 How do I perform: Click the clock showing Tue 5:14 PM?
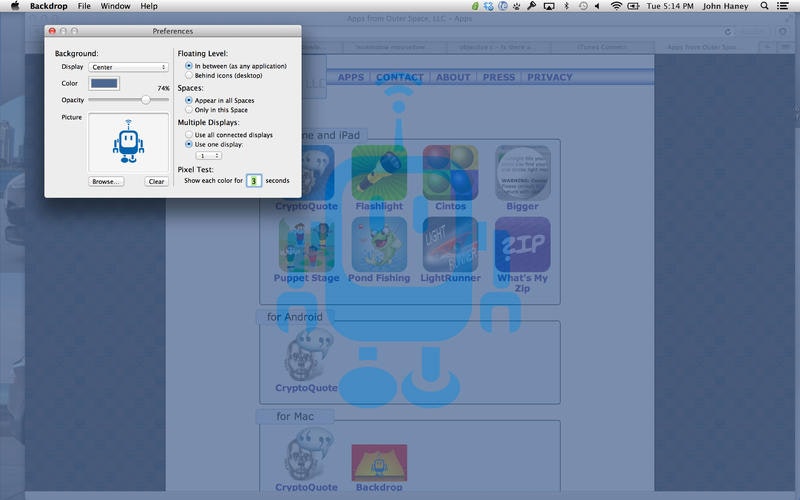coord(670,6)
